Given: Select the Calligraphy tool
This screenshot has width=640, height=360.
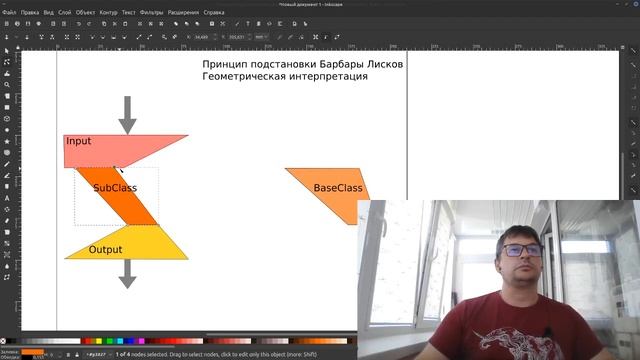Looking at the screenshot, I should 7,187.
